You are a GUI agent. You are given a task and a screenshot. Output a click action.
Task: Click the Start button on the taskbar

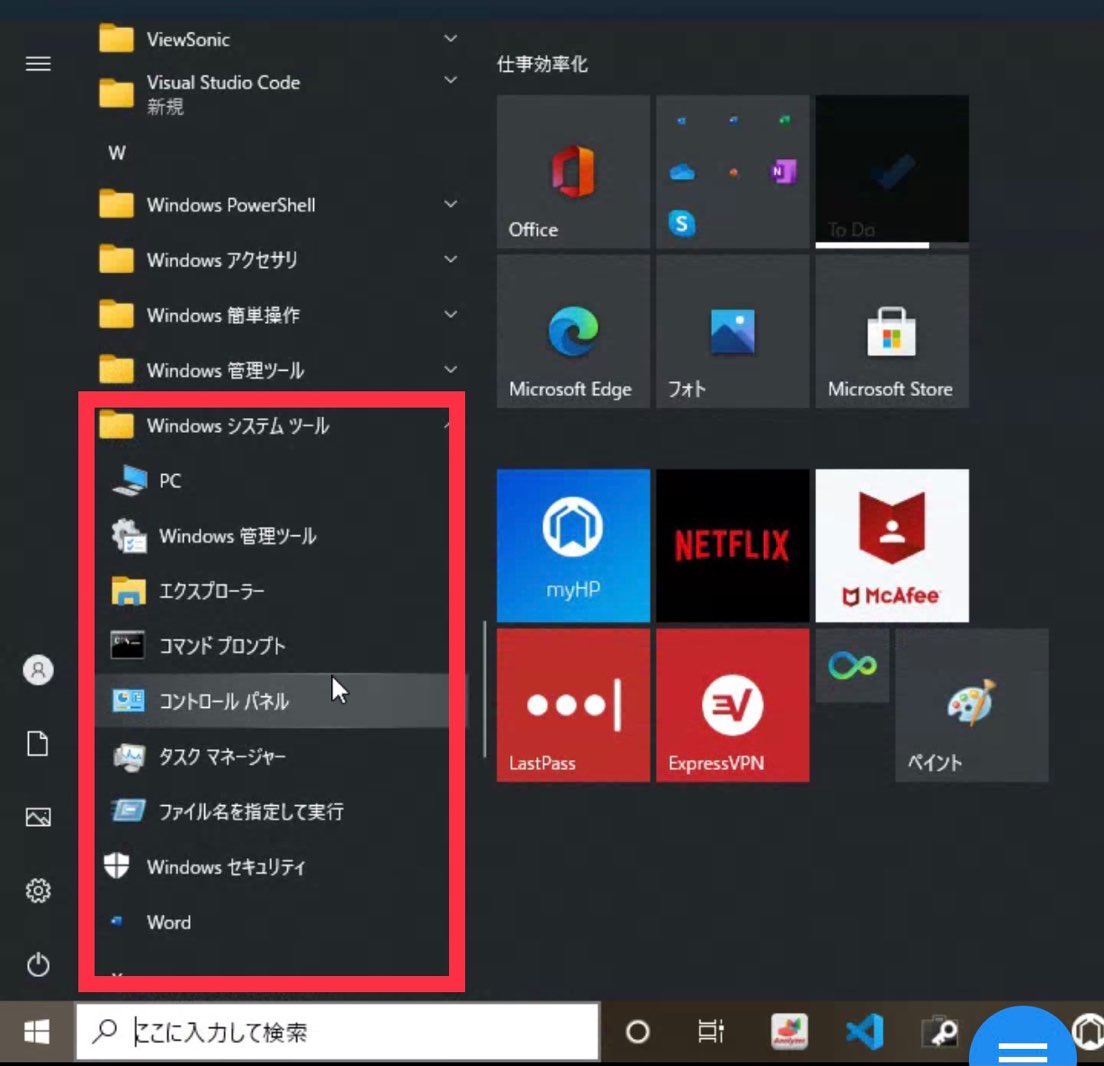click(37, 1033)
